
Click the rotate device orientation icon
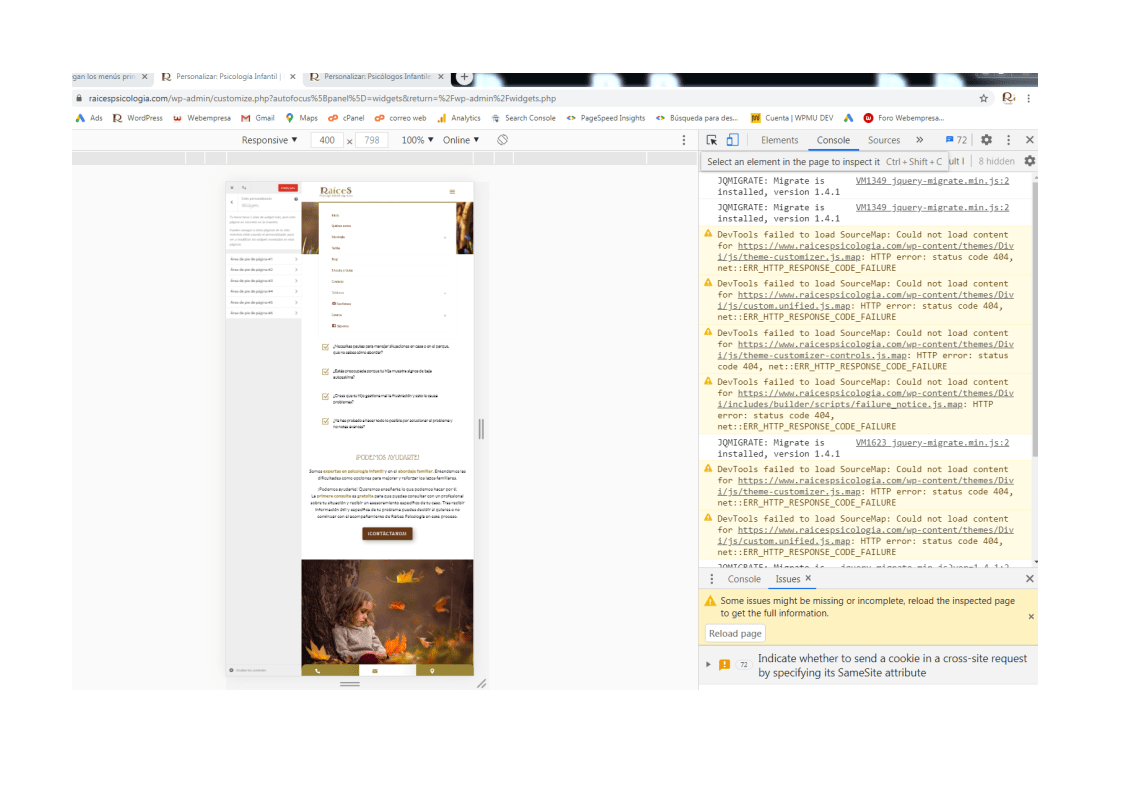point(502,140)
